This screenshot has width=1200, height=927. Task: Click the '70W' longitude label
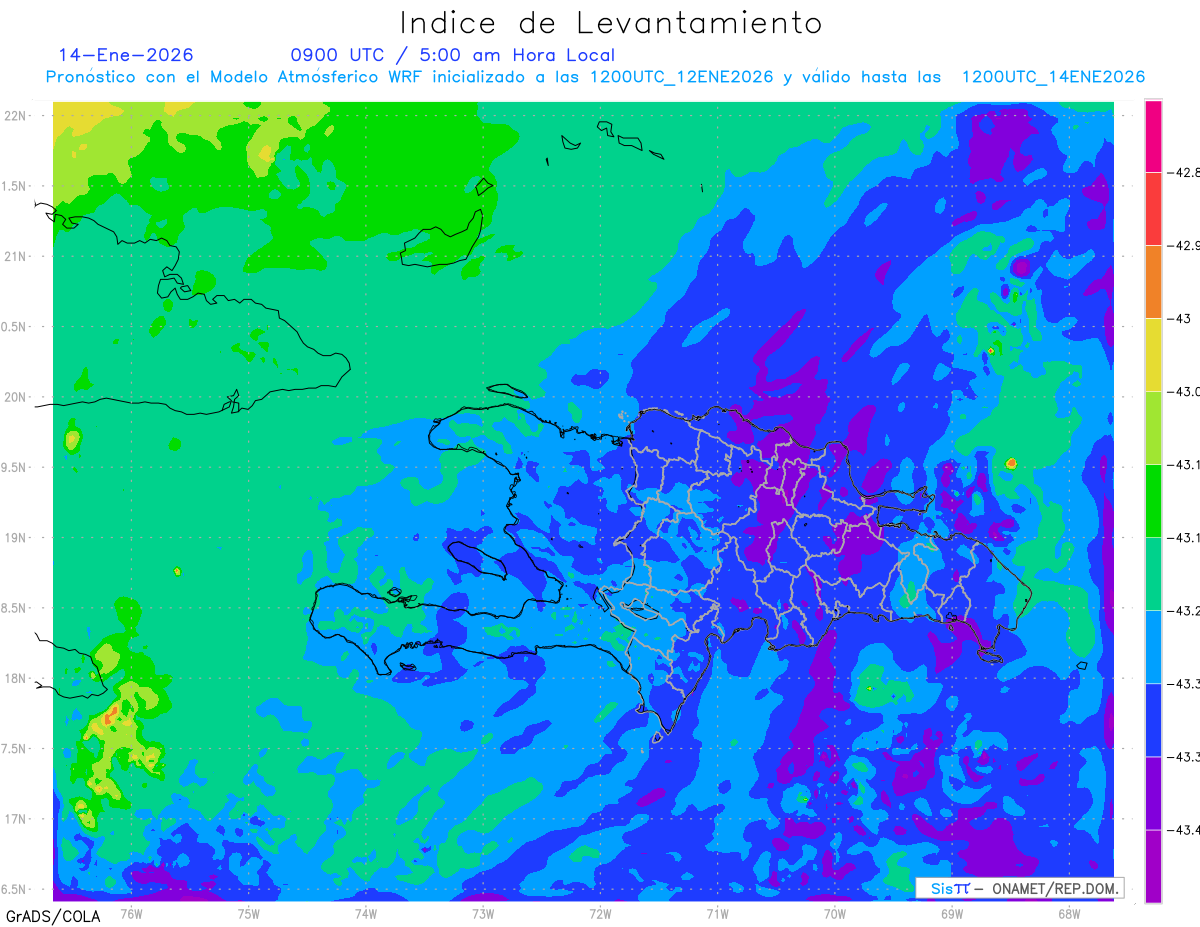coord(835,913)
